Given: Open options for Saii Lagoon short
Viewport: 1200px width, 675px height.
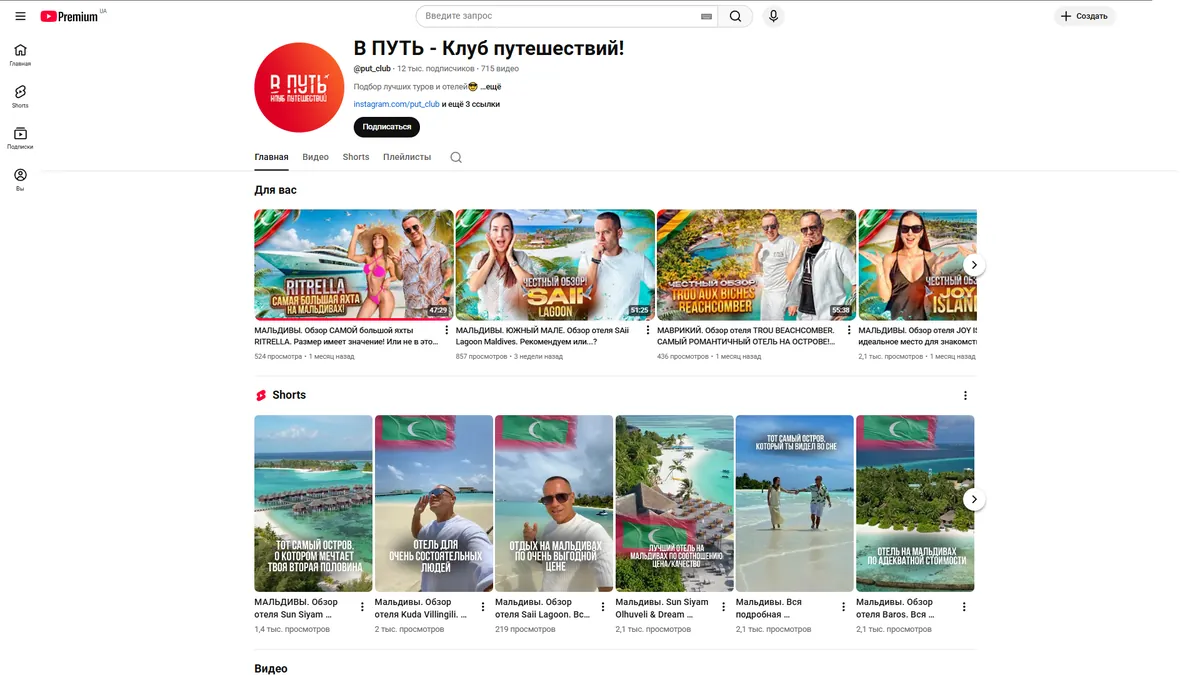Looking at the screenshot, I should click(603, 607).
